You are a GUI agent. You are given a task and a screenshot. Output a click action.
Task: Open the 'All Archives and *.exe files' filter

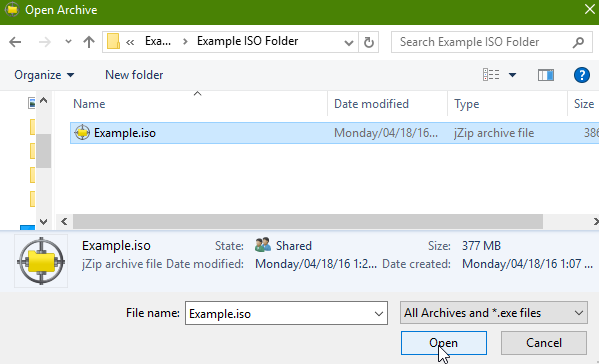click(x=494, y=313)
